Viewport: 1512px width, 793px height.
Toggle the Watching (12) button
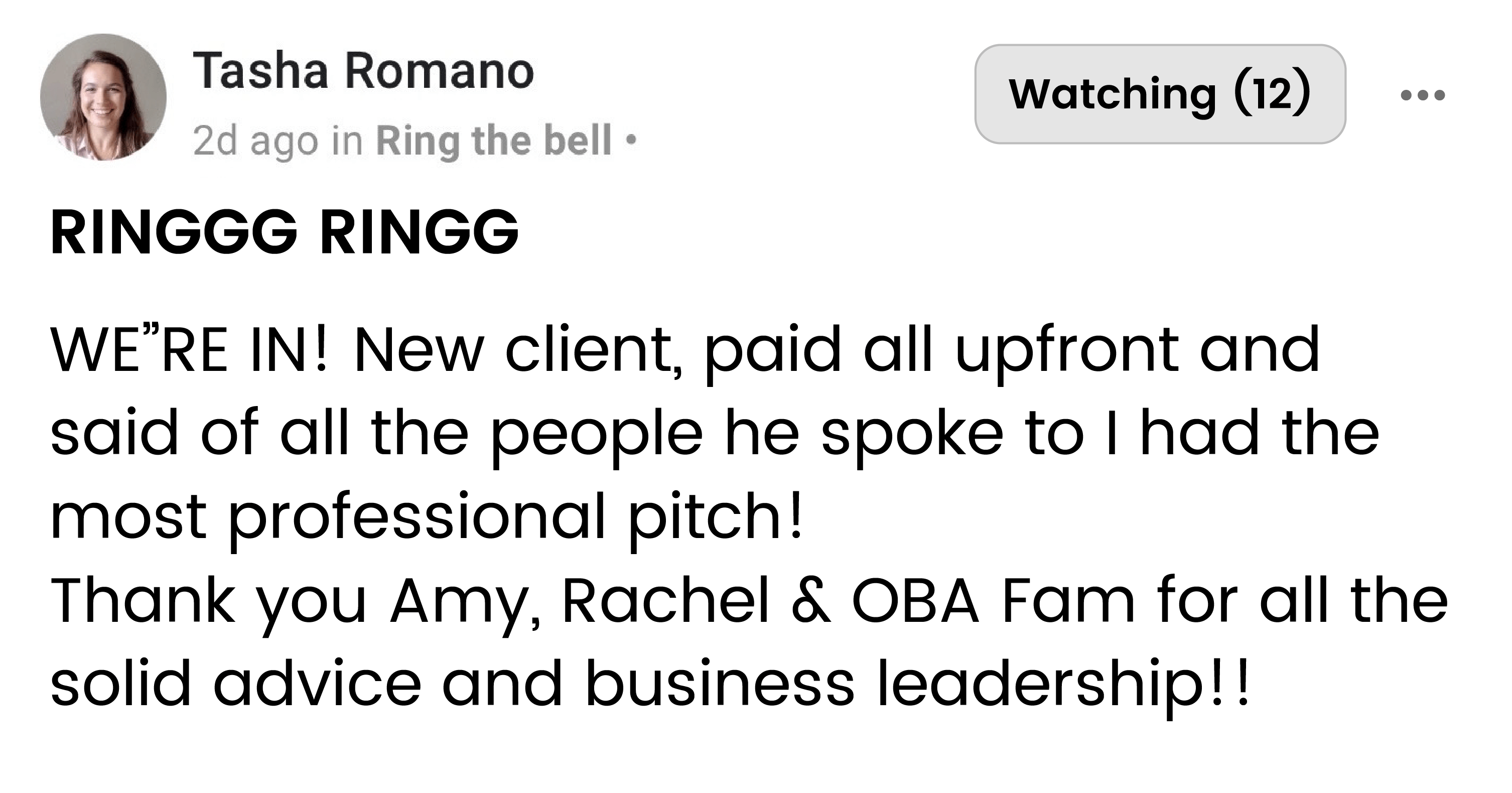pyautogui.click(x=1160, y=94)
